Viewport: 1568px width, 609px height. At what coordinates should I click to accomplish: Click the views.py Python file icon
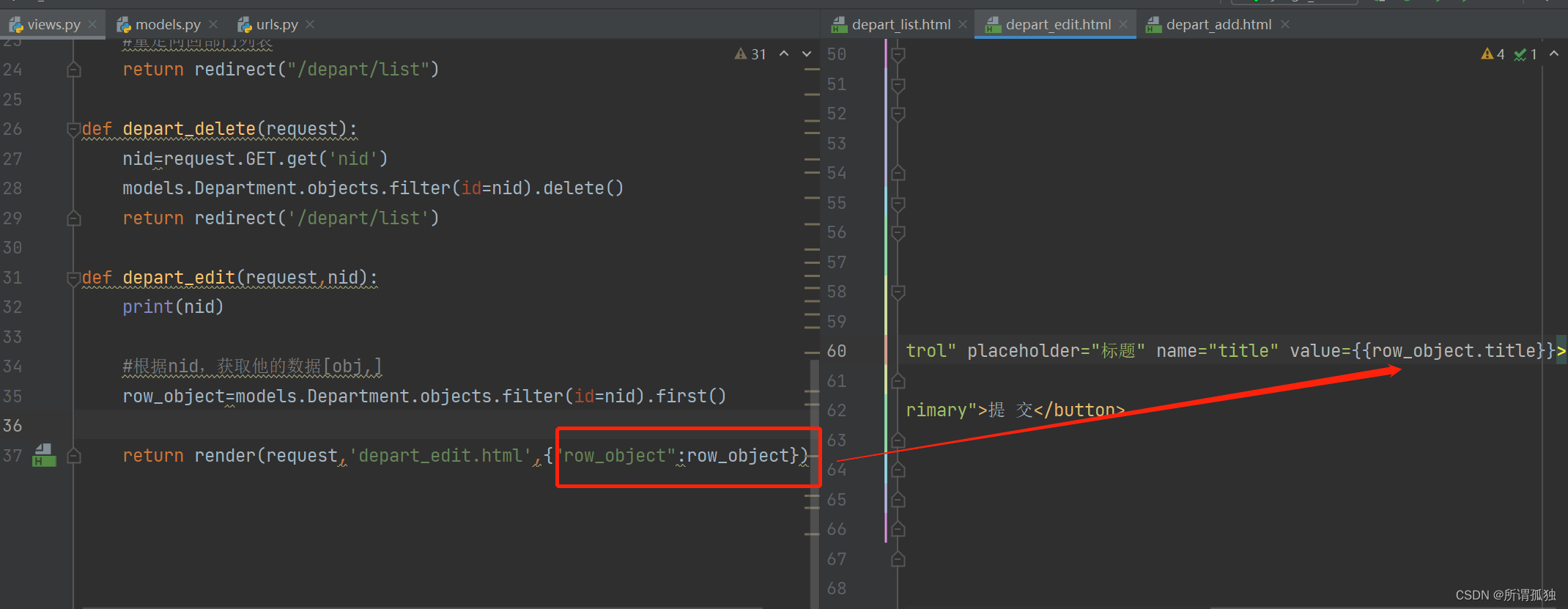(16, 25)
